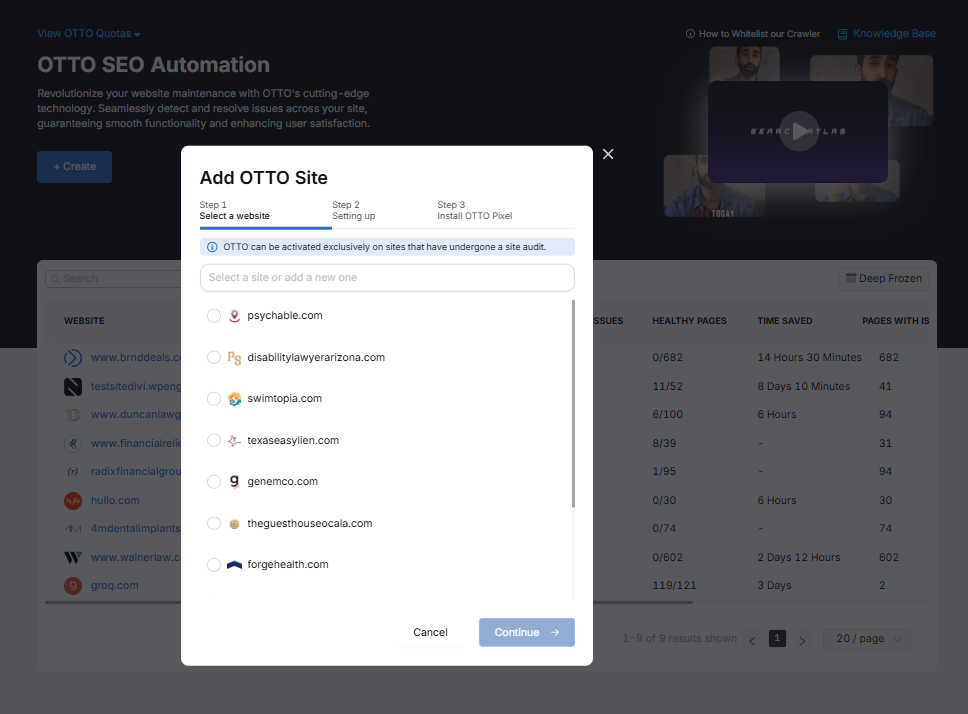Click the TIME SAVED column header
Image resolution: width=968 pixels, height=714 pixels.
(785, 321)
